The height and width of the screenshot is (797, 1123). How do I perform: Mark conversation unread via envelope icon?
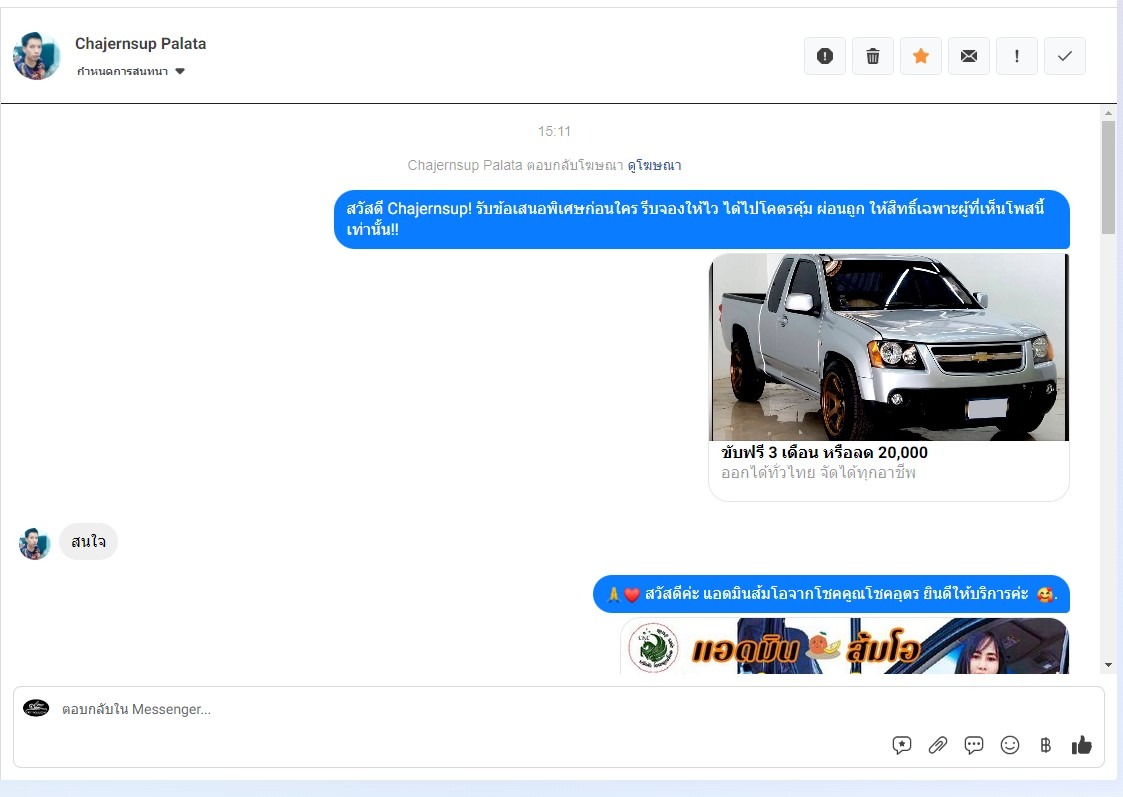[969, 56]
